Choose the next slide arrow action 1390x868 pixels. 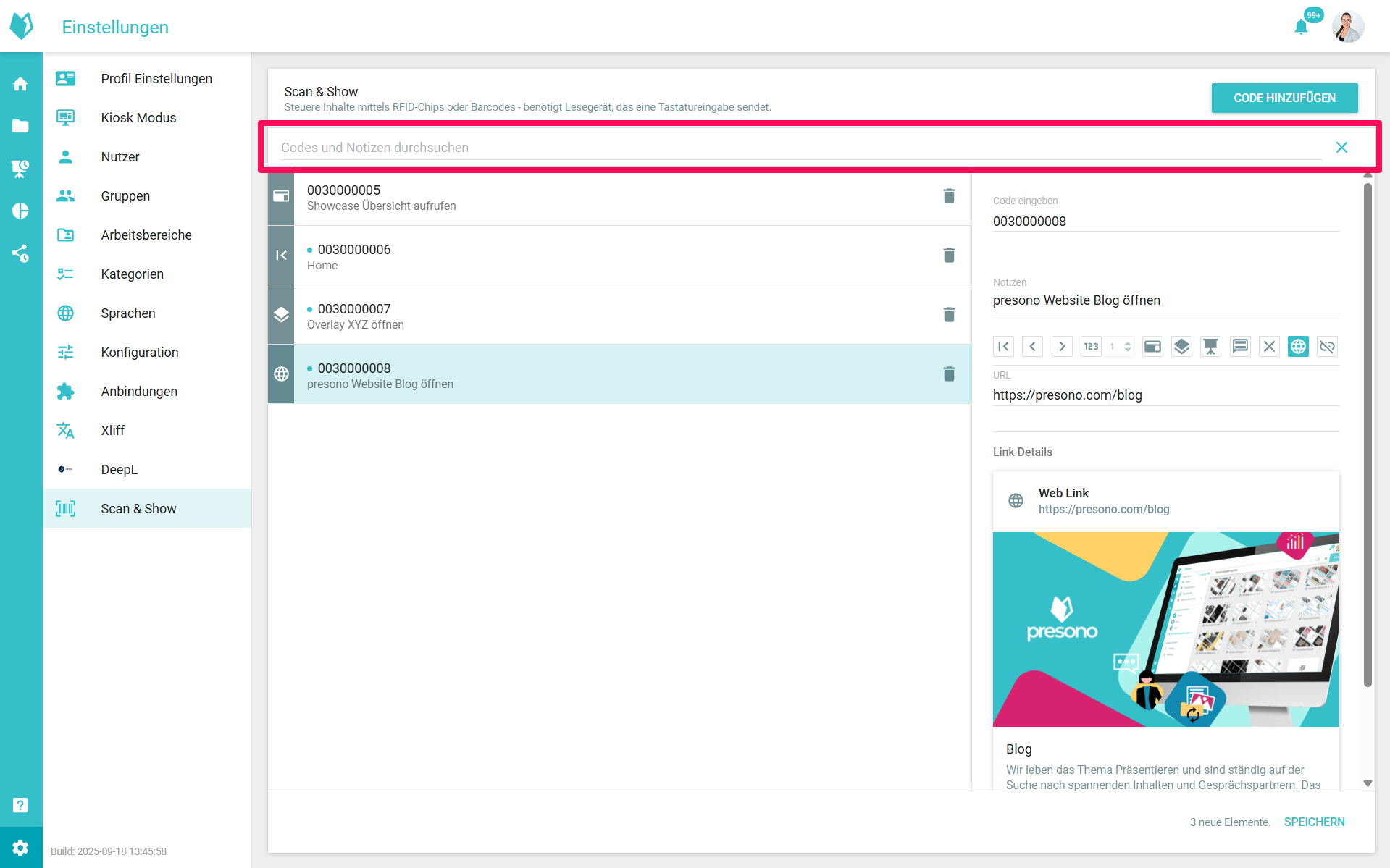(1062, 347)
